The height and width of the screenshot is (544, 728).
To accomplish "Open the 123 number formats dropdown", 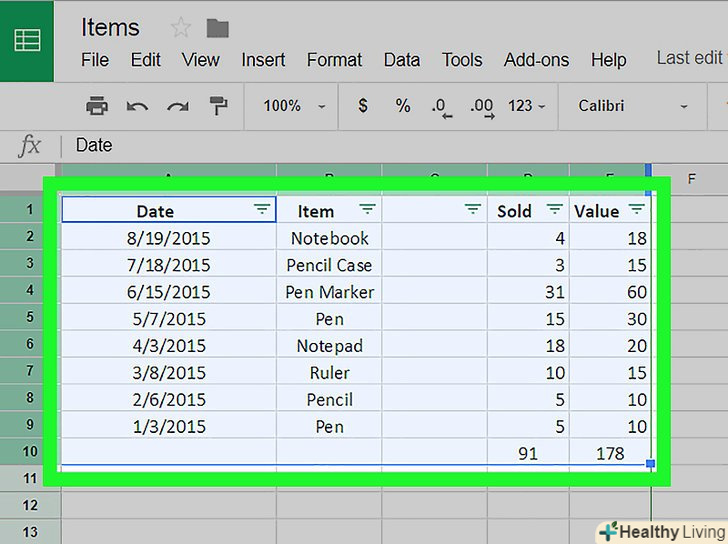I will point(526,106).
